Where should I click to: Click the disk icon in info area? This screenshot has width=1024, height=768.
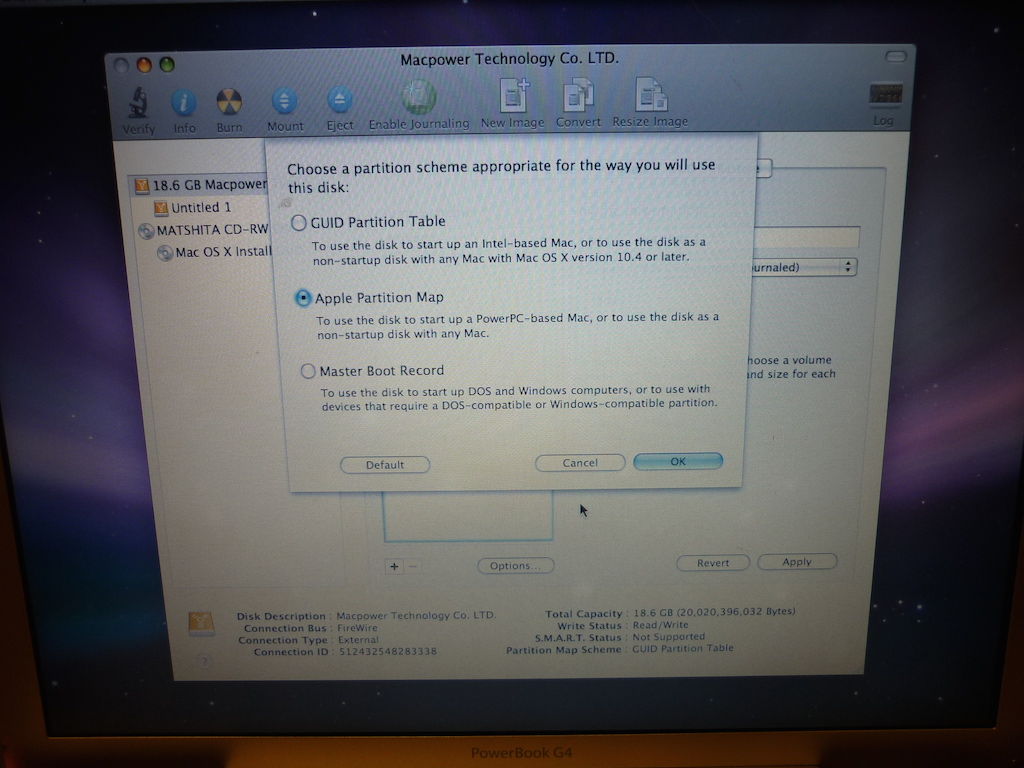point(201,624)
